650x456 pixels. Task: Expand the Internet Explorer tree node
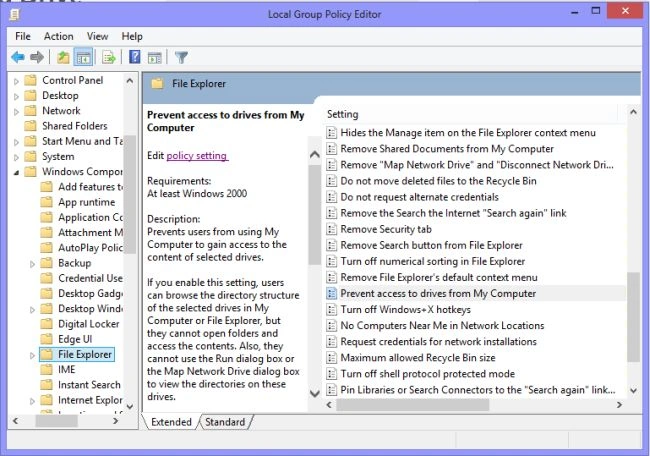(32, 401)
